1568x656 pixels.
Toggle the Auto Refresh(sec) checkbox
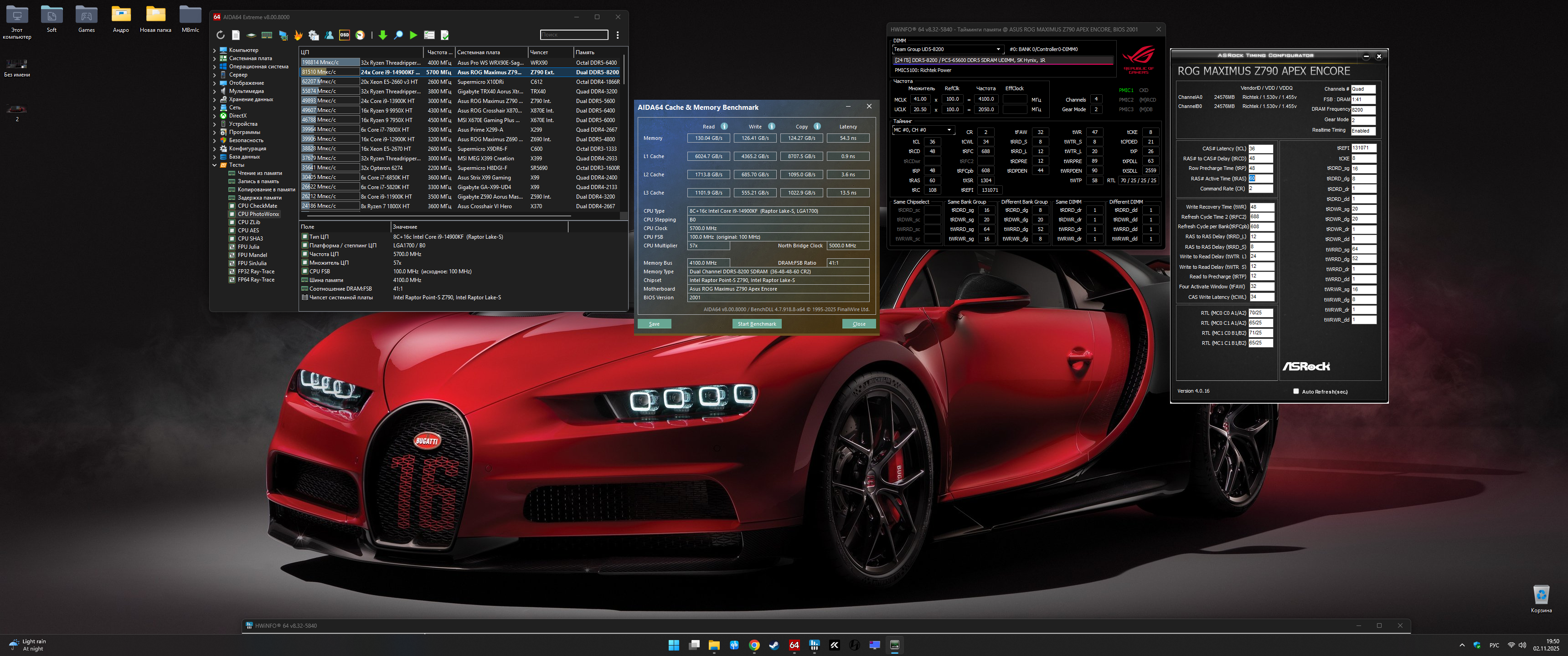click(1295, 391)
